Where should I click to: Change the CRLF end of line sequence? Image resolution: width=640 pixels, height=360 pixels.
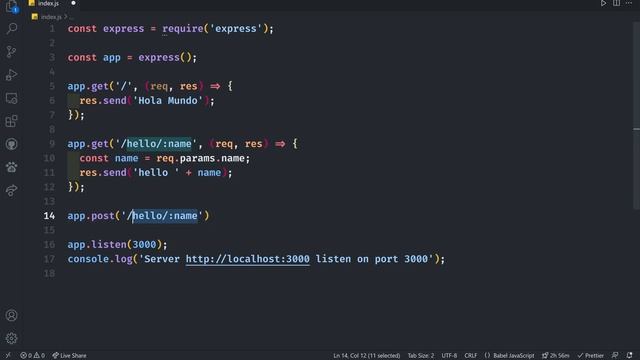[471, 356]
